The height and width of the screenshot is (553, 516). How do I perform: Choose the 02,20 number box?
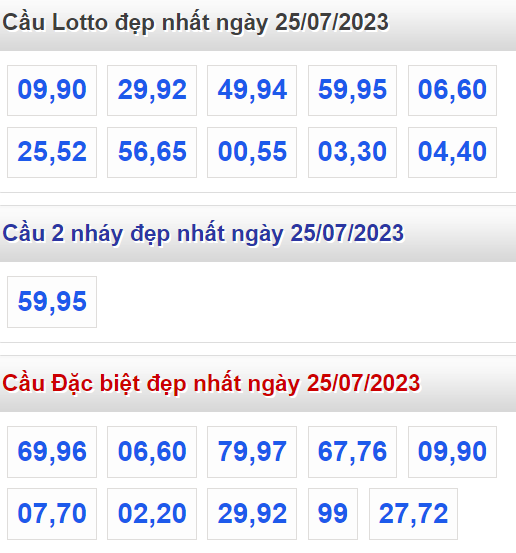click(x=152, y=514)
